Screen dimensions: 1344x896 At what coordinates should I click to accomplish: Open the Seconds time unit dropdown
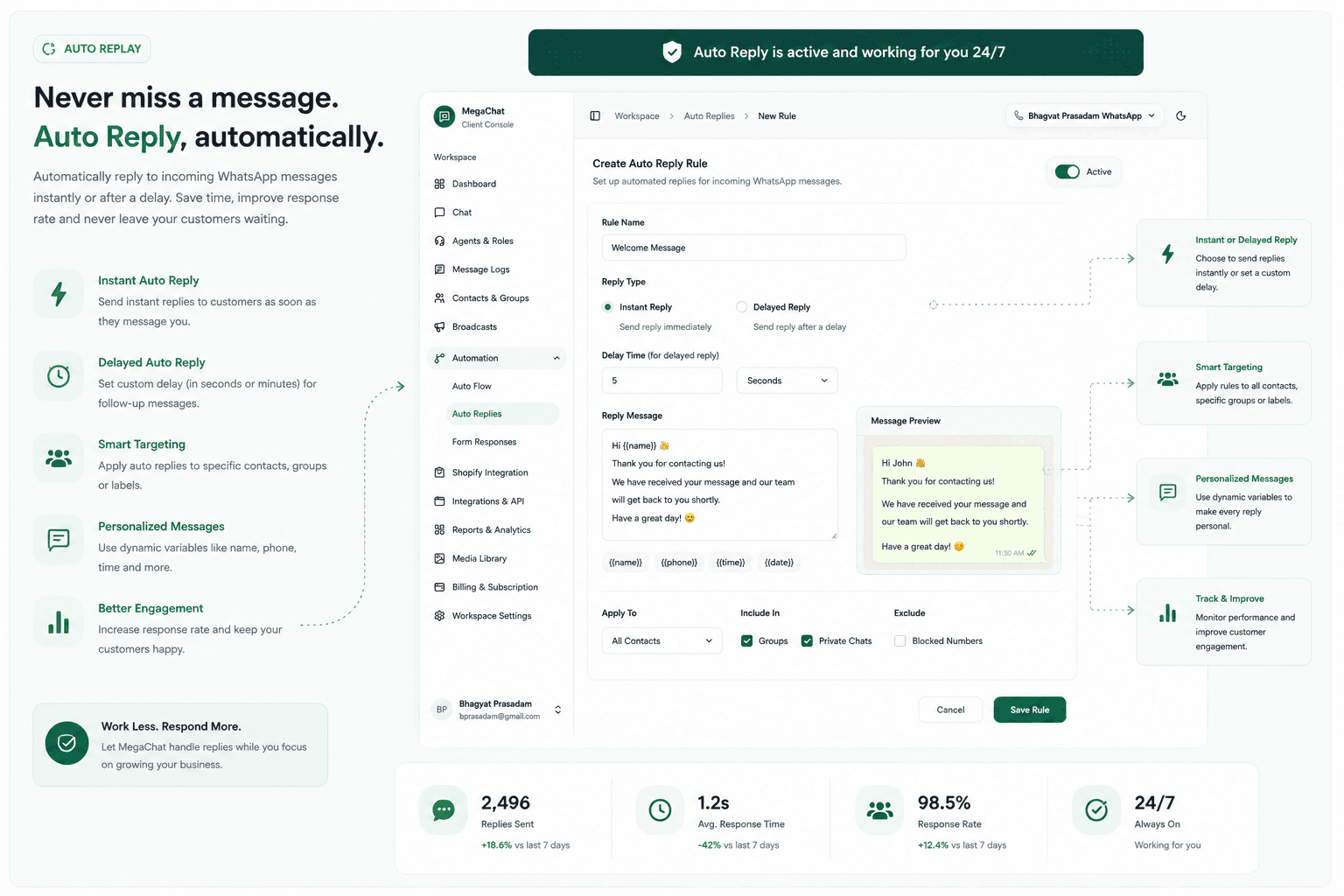click(x=787, y=381)
